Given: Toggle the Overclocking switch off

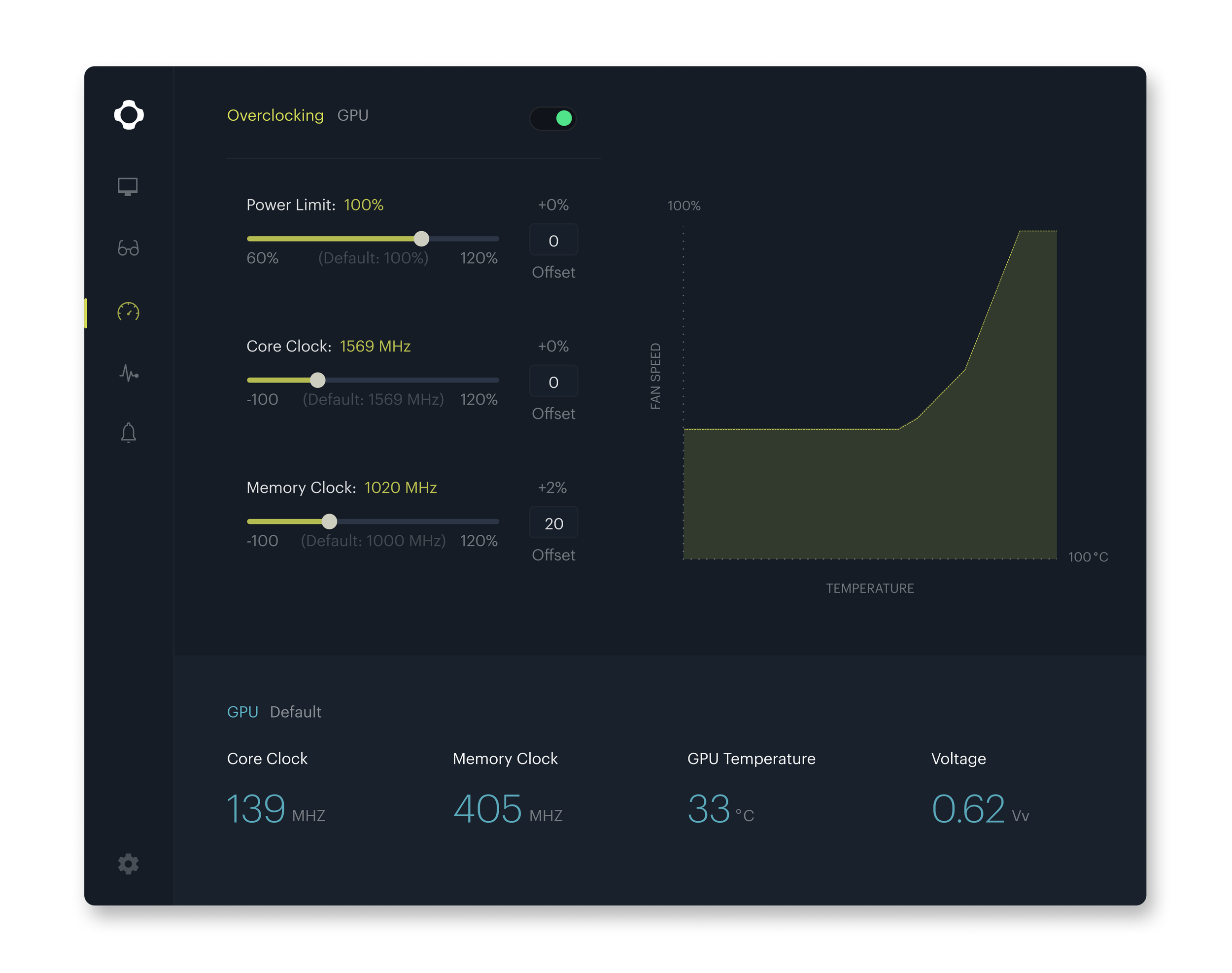Looking at the screenshot, I should click(x=553, y=118).
